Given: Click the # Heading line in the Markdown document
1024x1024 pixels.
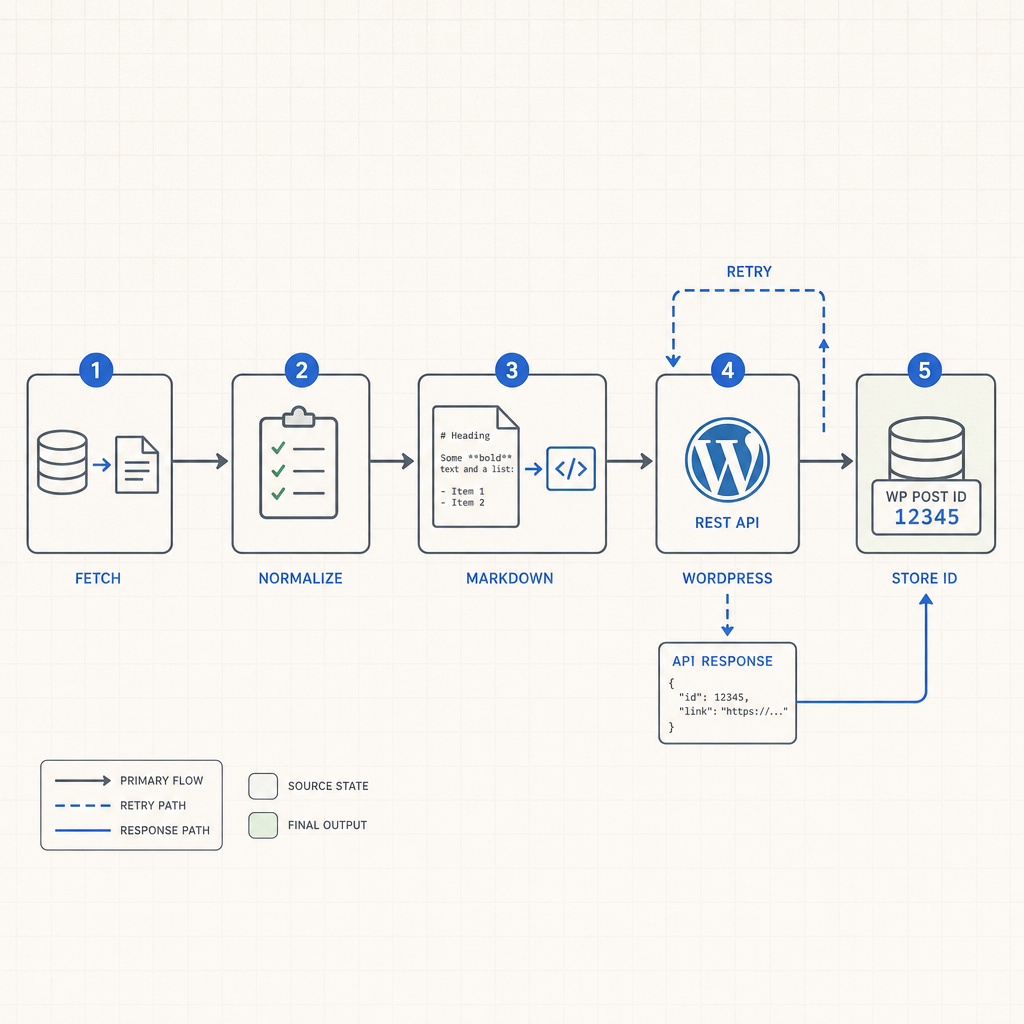Looking at the screenshot, I should (465, 436).
